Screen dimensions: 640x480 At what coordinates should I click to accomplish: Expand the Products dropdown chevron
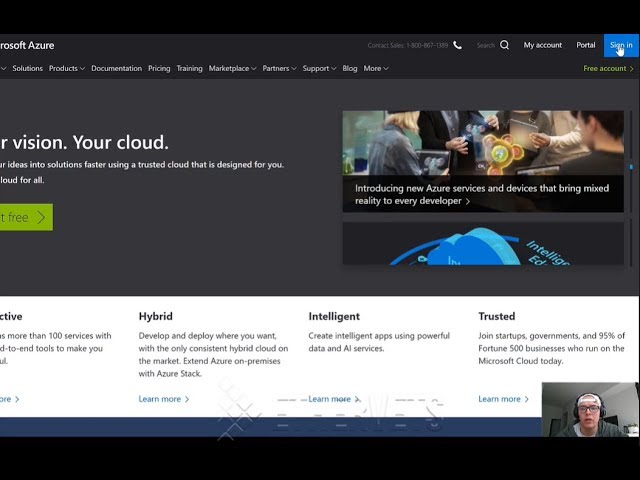[82, 69]
